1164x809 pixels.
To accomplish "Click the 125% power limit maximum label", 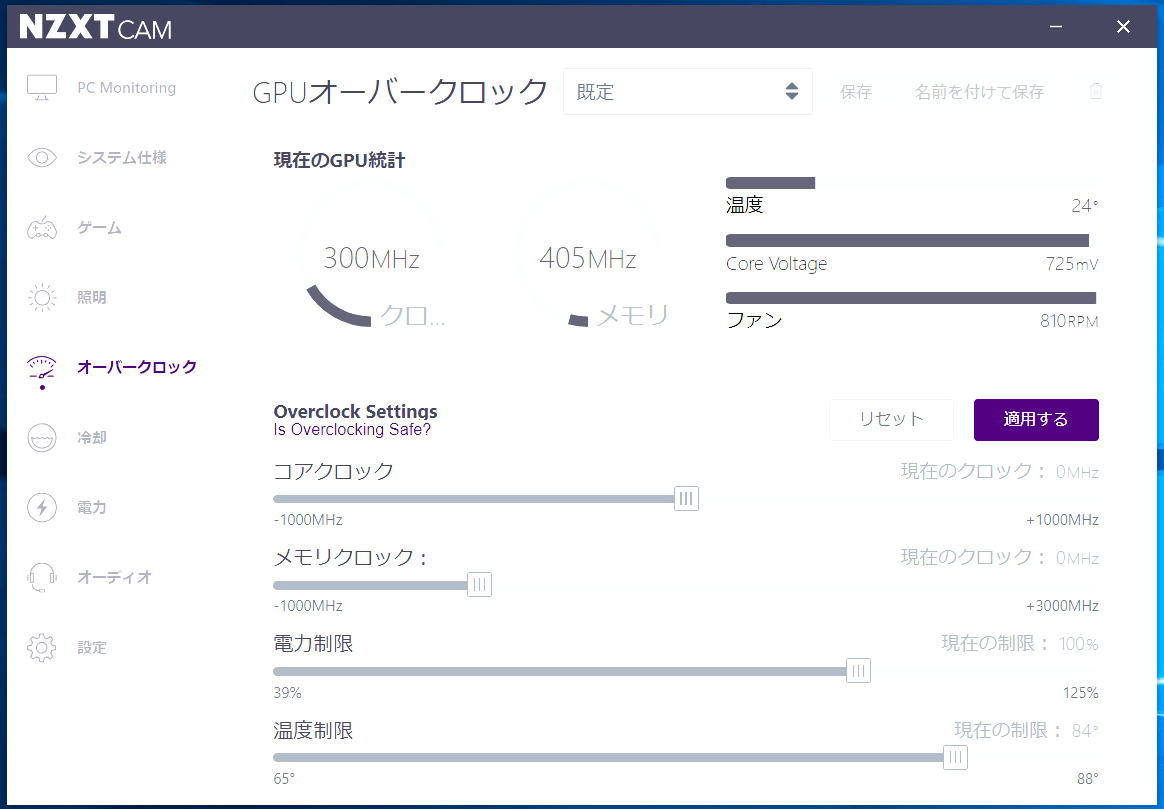I will [x=1080, y=692].
